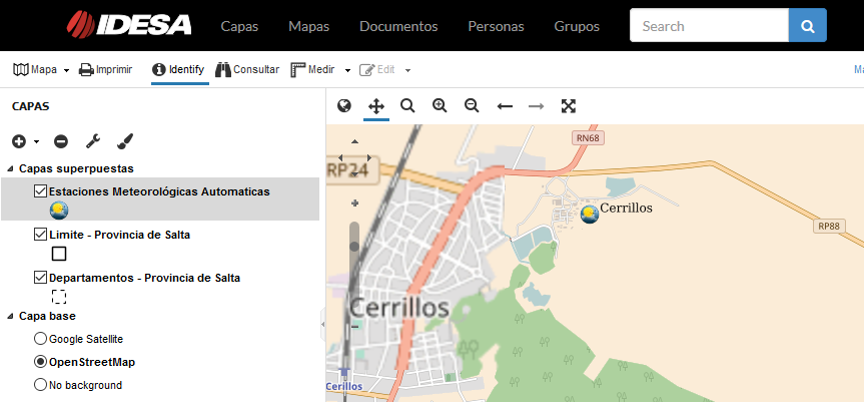
Task: Click the Cerrillos weather station marker
Action: pyautogui.click(x=590, y=214)
